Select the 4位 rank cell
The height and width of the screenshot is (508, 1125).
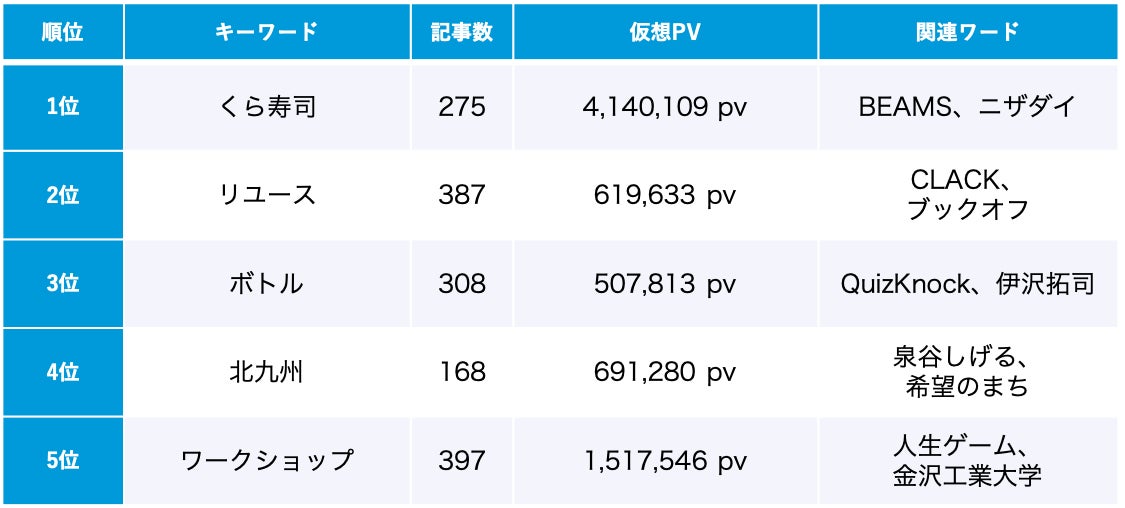click(62, 372)
